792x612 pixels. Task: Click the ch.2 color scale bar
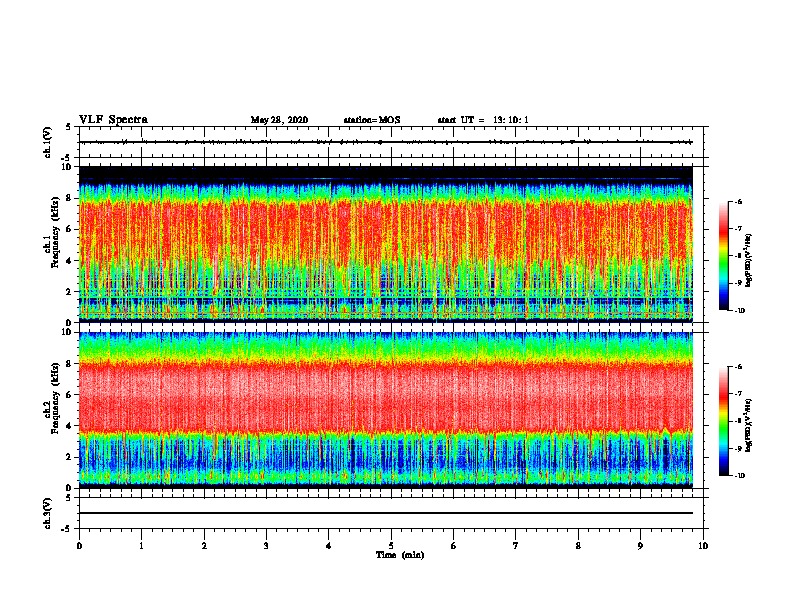pos(724,421)
